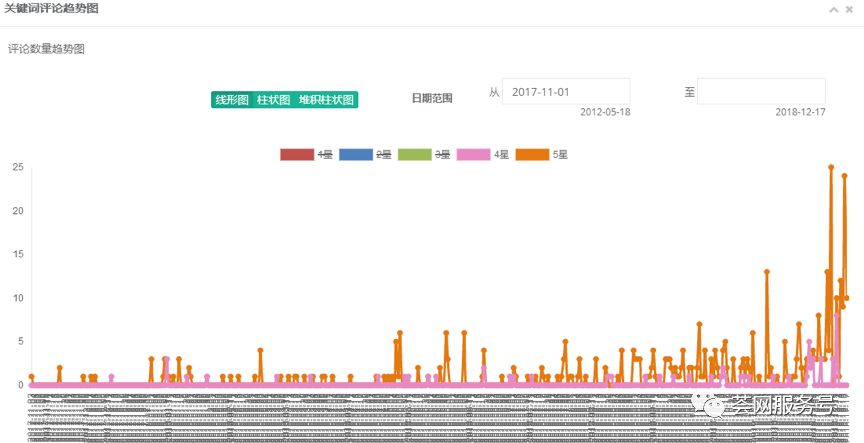The height and width of the screenshot is (443, 864).
Task: Show the 3星 series via legend label
Action: click(x=443, y=155)
